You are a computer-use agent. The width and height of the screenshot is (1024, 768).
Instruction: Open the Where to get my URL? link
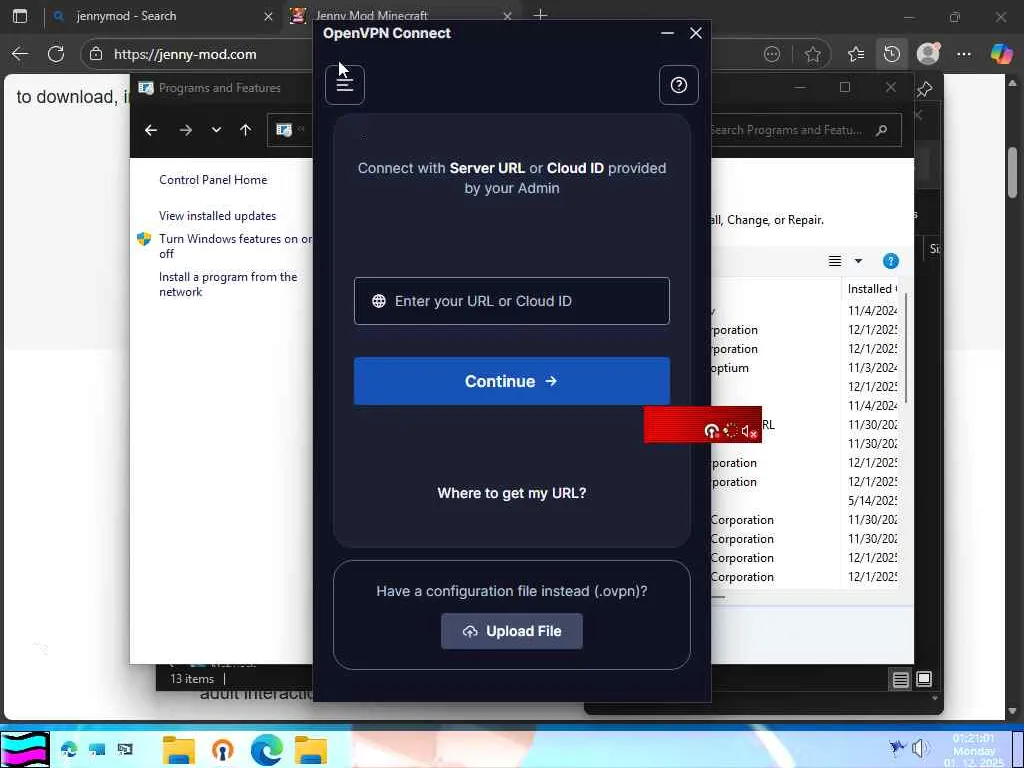pyautogui.click(x=511, y=493)
